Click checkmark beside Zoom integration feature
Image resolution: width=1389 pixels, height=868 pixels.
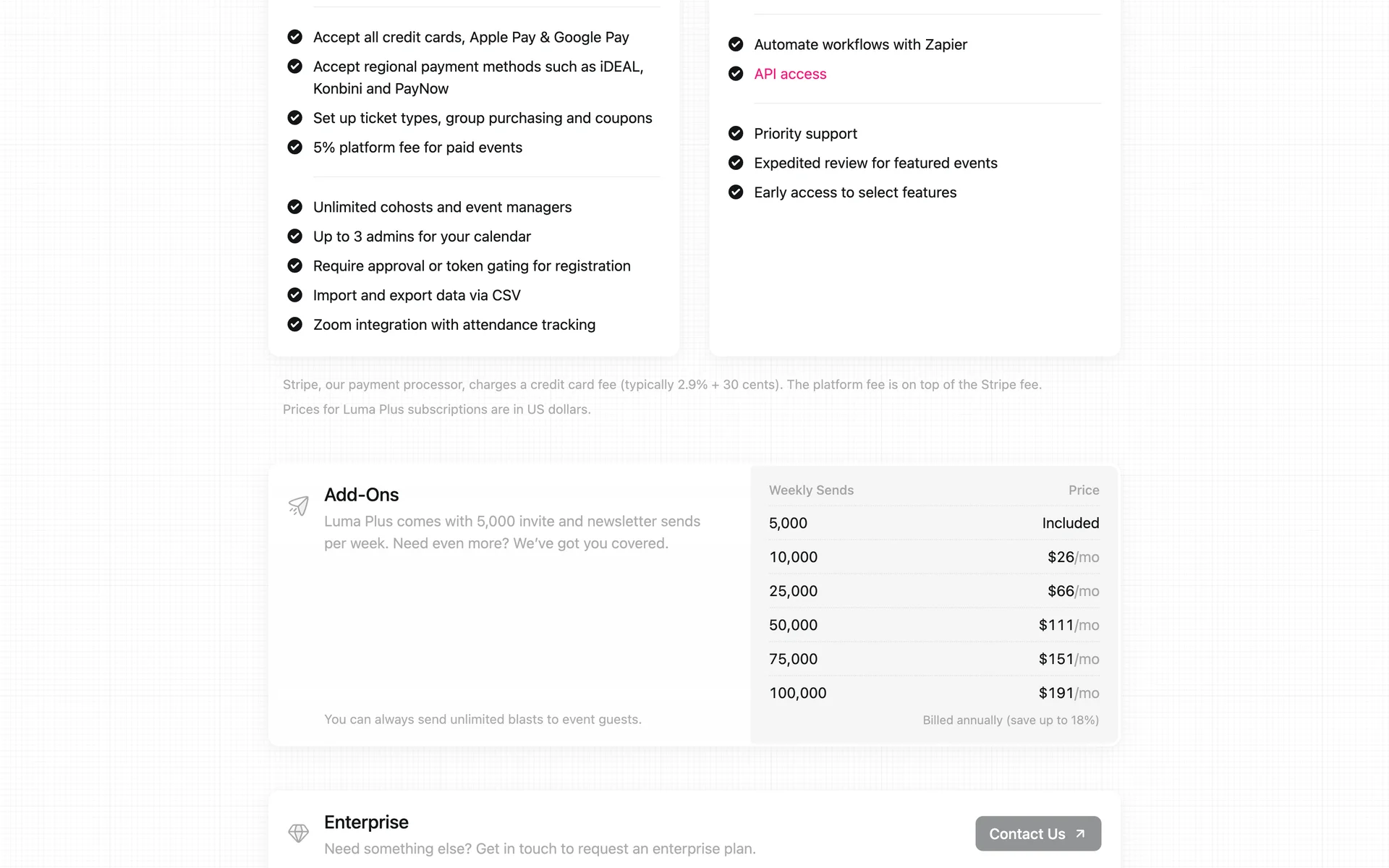click(294, 325)
